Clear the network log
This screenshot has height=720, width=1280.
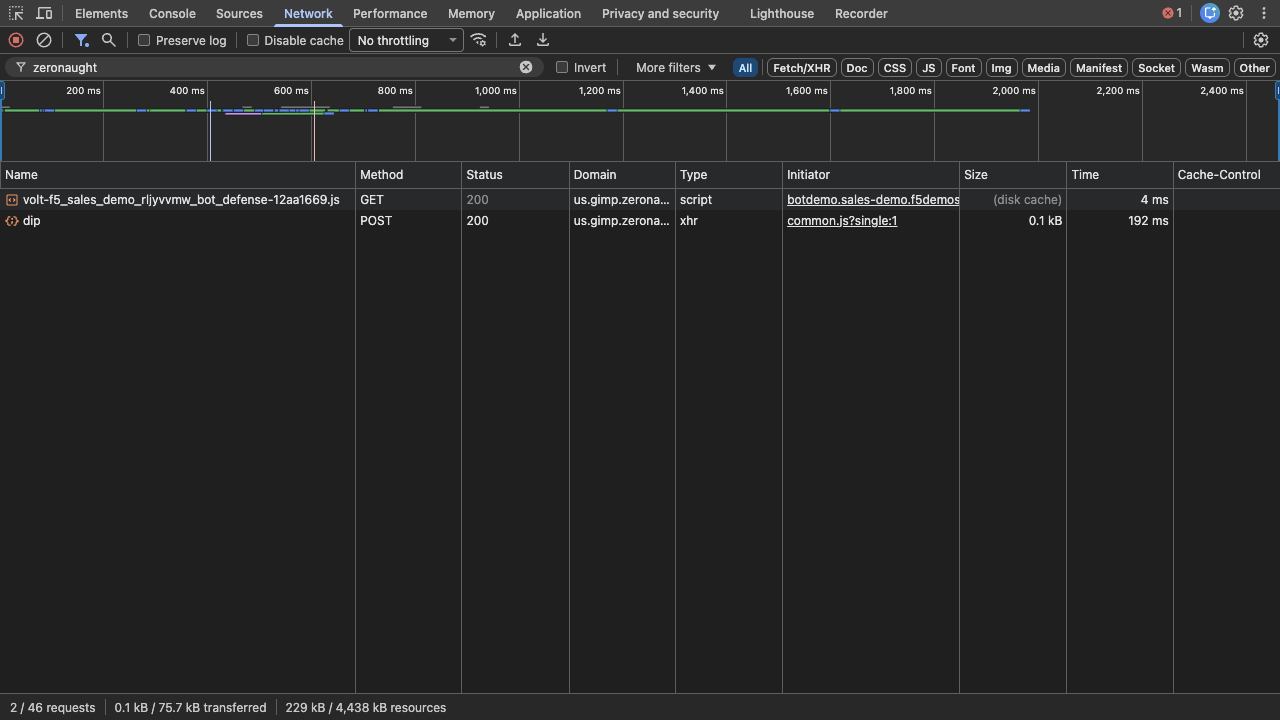tap(43, 40)
